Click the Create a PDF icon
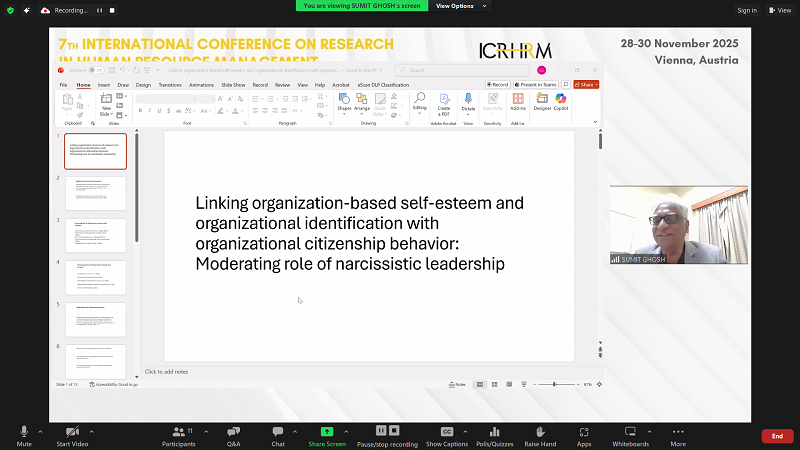800x450 pixels. [x=444, y=105]
